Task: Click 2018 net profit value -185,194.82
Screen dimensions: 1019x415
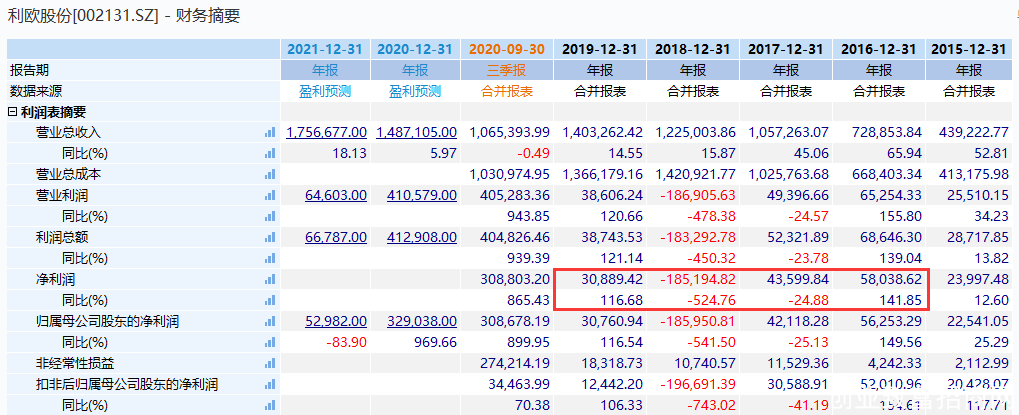Action: (698, 280)
